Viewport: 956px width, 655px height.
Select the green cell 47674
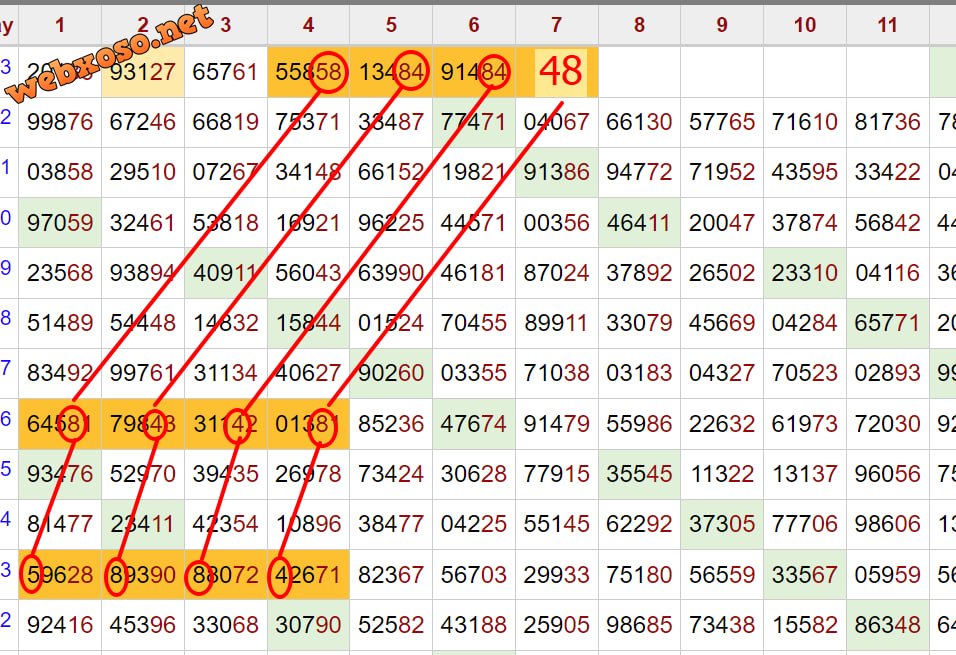474,424
